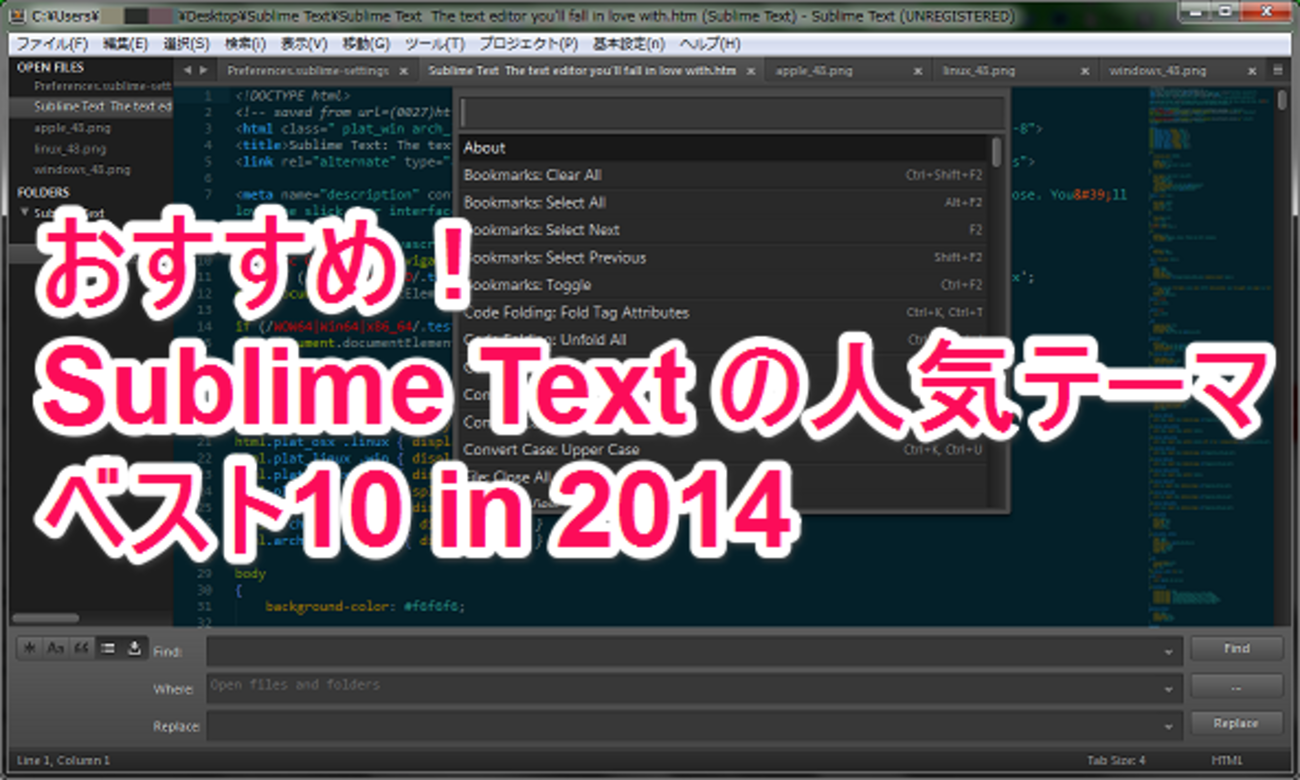Screen dimensions: 1300x780
Task: Select About in command palette
Action: [x=723, y=148]
